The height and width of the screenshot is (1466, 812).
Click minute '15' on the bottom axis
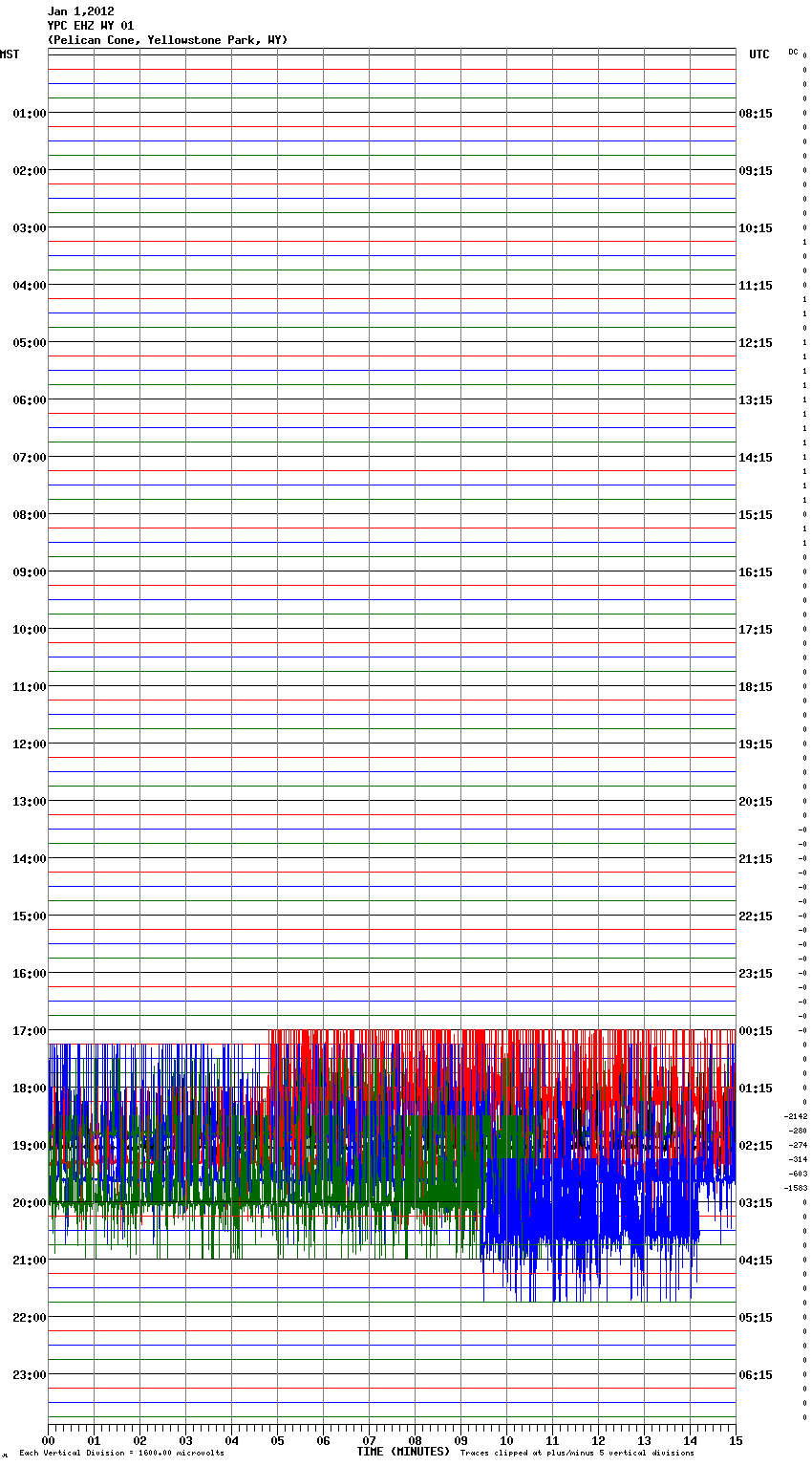pos(735,1440)
